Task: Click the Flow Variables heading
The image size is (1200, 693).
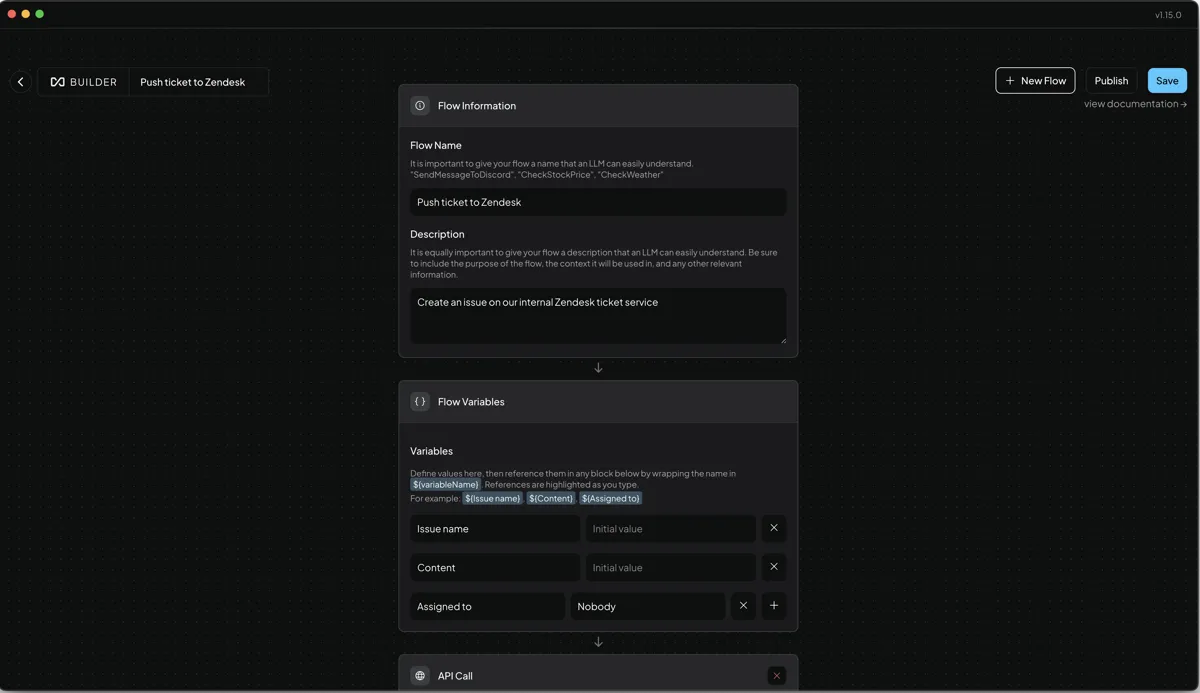Action: [471, 402]
